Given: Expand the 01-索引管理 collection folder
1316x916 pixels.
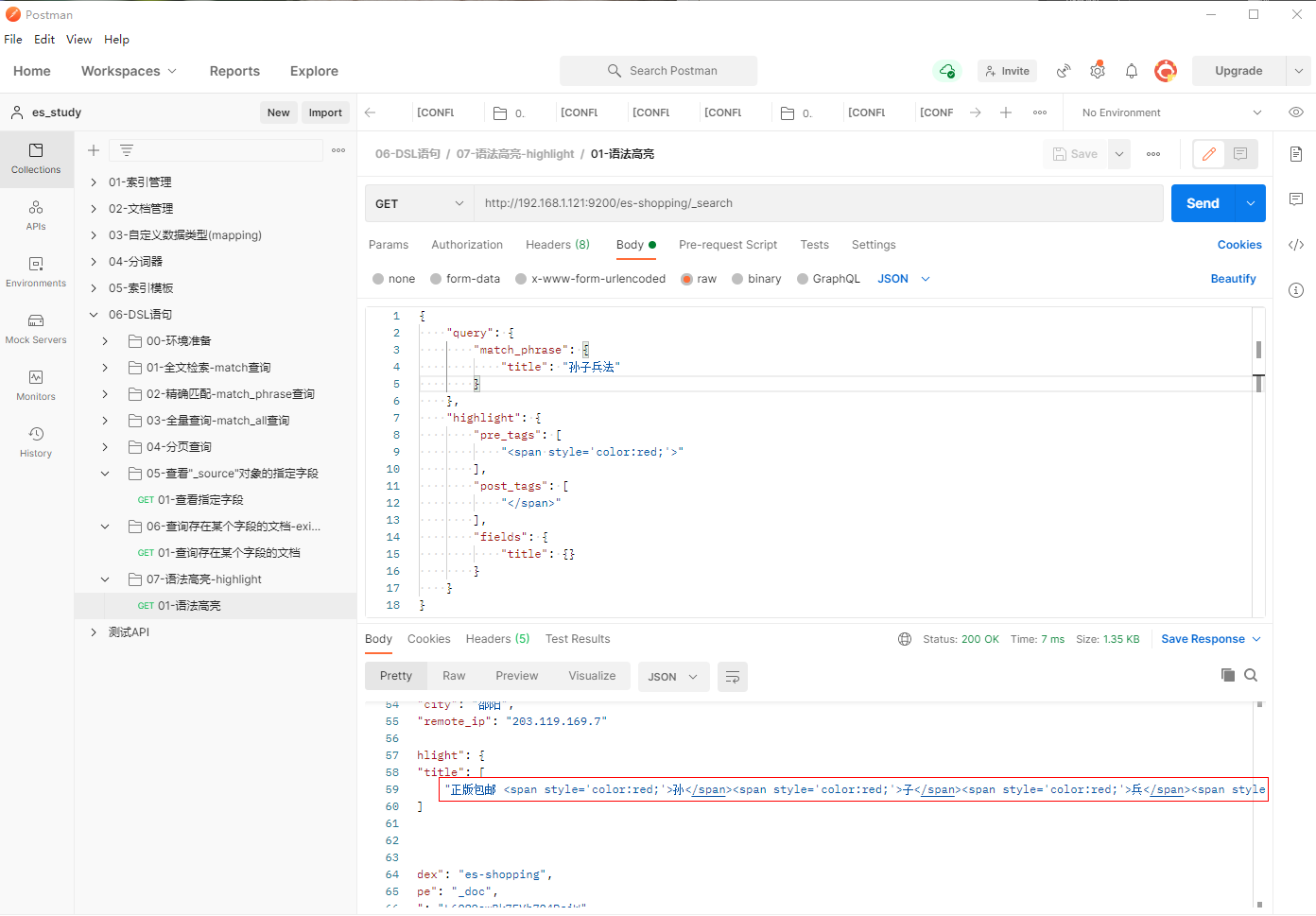Looking at the screenshot, I should [x=94, y=182].
